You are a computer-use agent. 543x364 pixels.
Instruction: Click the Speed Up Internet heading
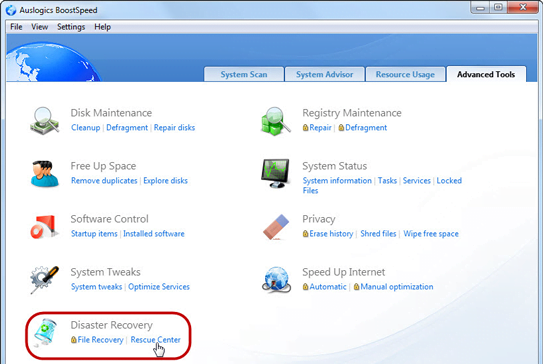click(x=344, y=272)
